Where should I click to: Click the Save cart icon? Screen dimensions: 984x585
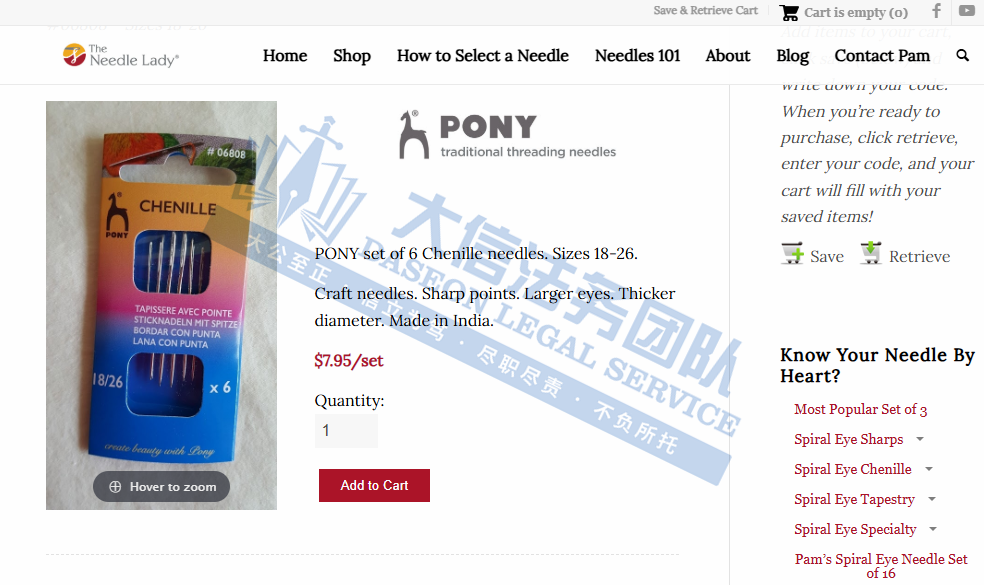793,253
